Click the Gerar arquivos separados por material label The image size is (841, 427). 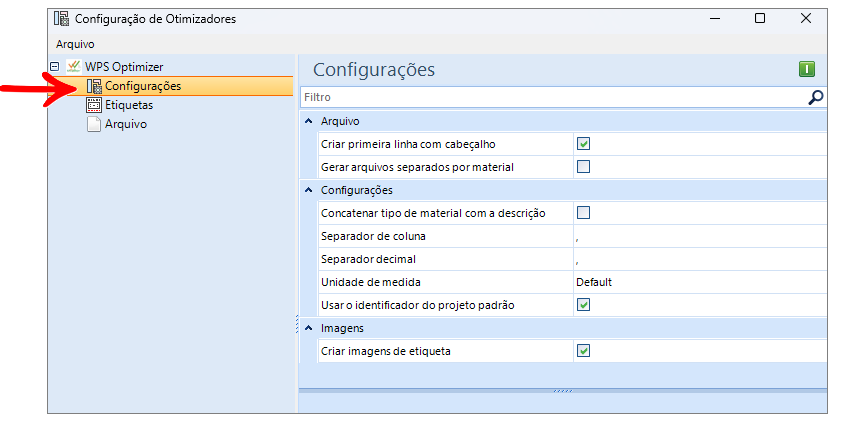(417, 167)
